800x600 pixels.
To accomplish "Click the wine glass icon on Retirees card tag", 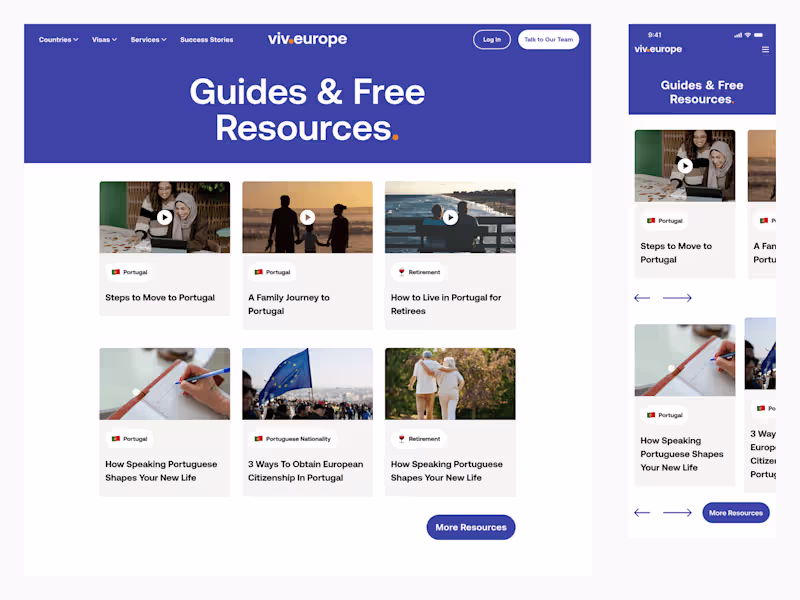I will (402, 272).
